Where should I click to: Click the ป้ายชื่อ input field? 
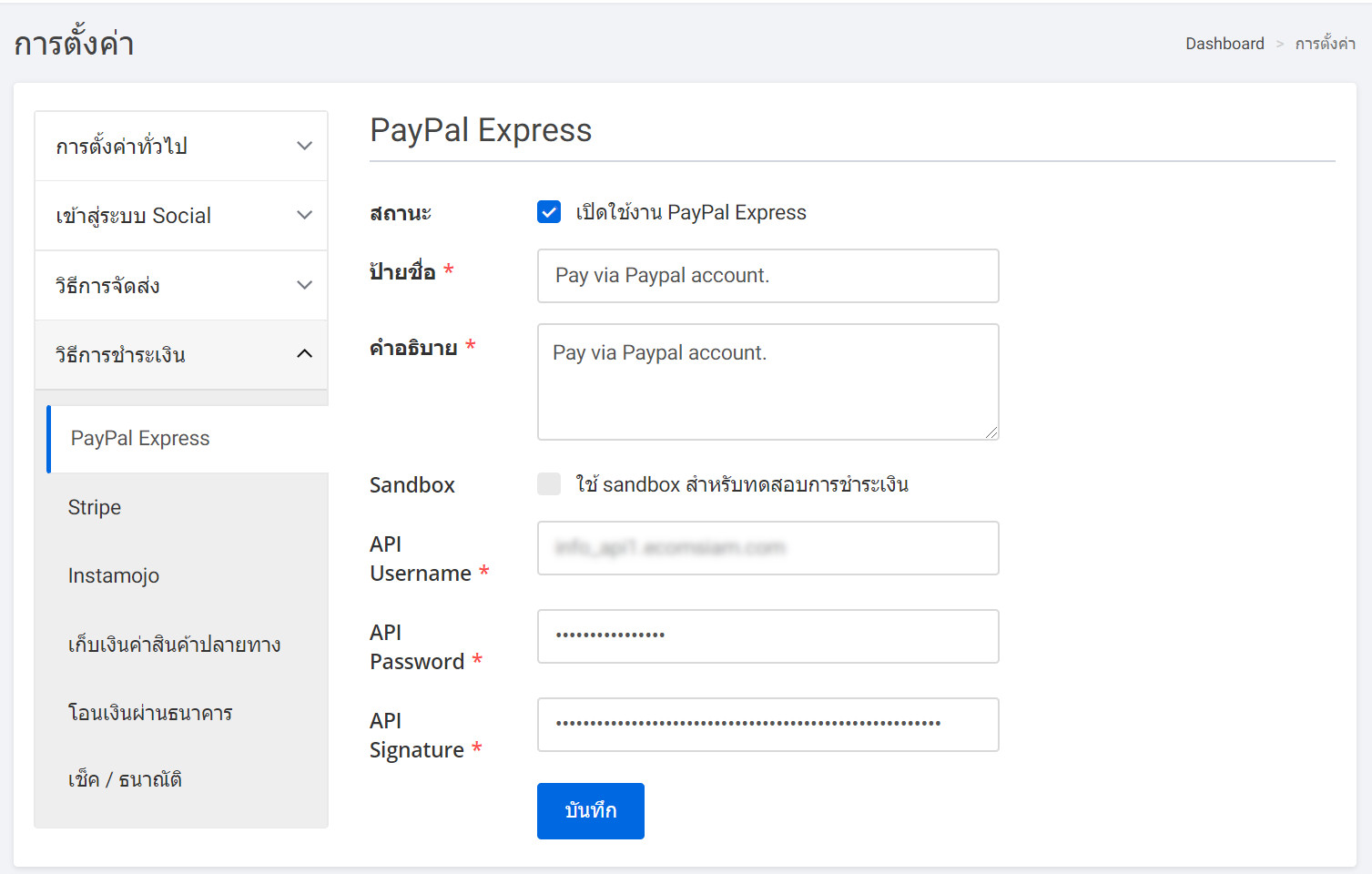pyautogui.click(x=768, y=276)
